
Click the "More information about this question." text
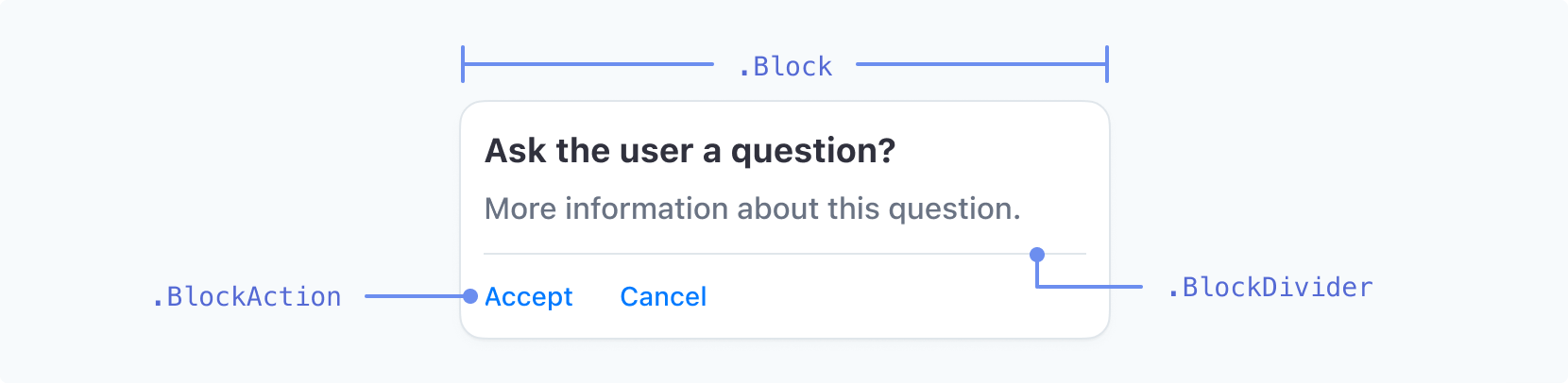coord(752,208)
